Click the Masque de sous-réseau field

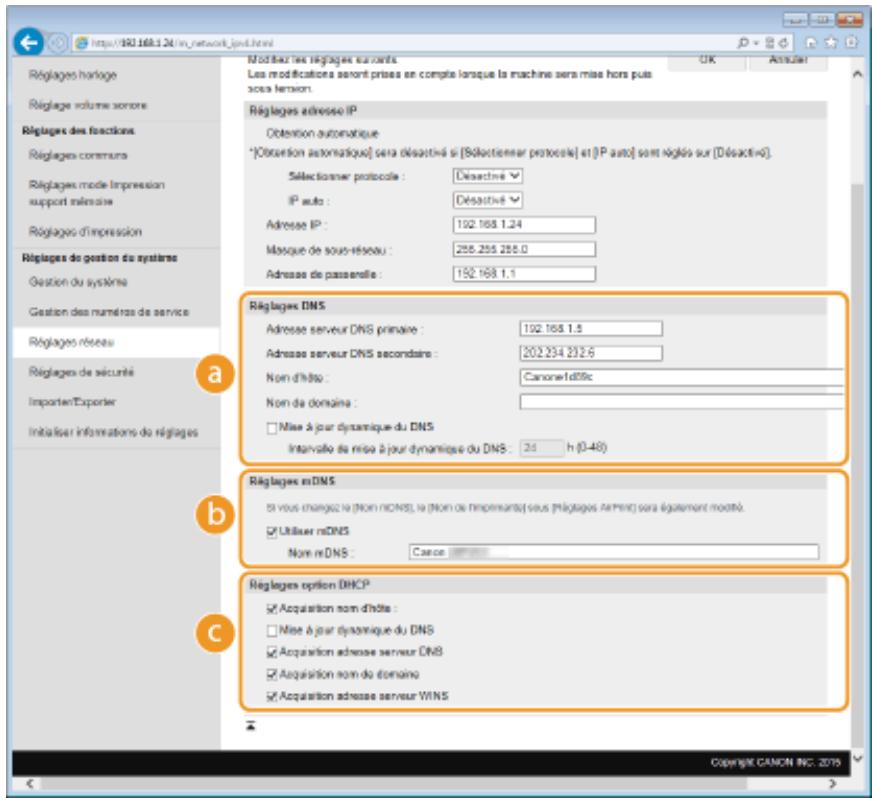click(524, 249)
